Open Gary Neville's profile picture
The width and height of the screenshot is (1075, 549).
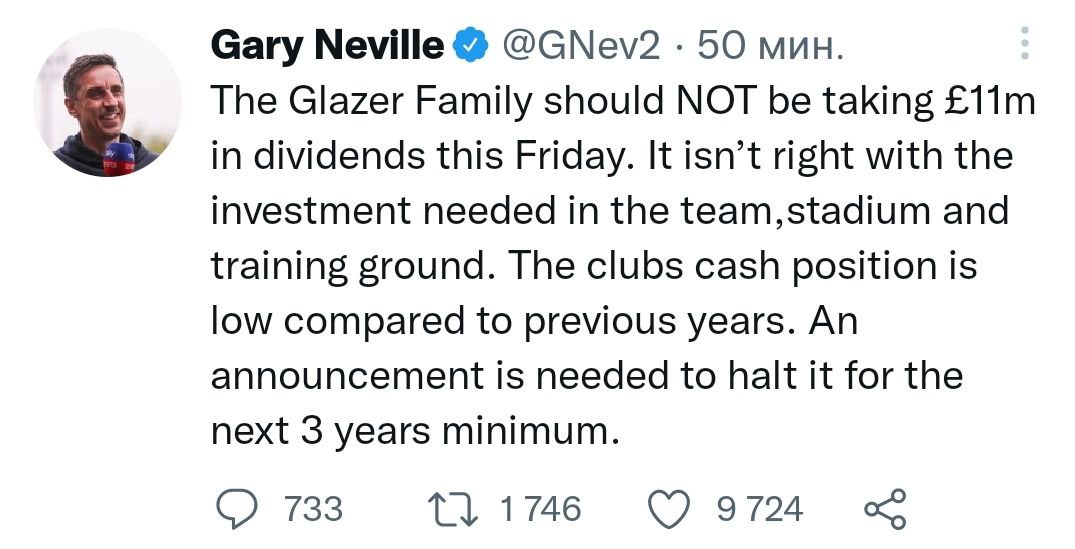[108, 103]
